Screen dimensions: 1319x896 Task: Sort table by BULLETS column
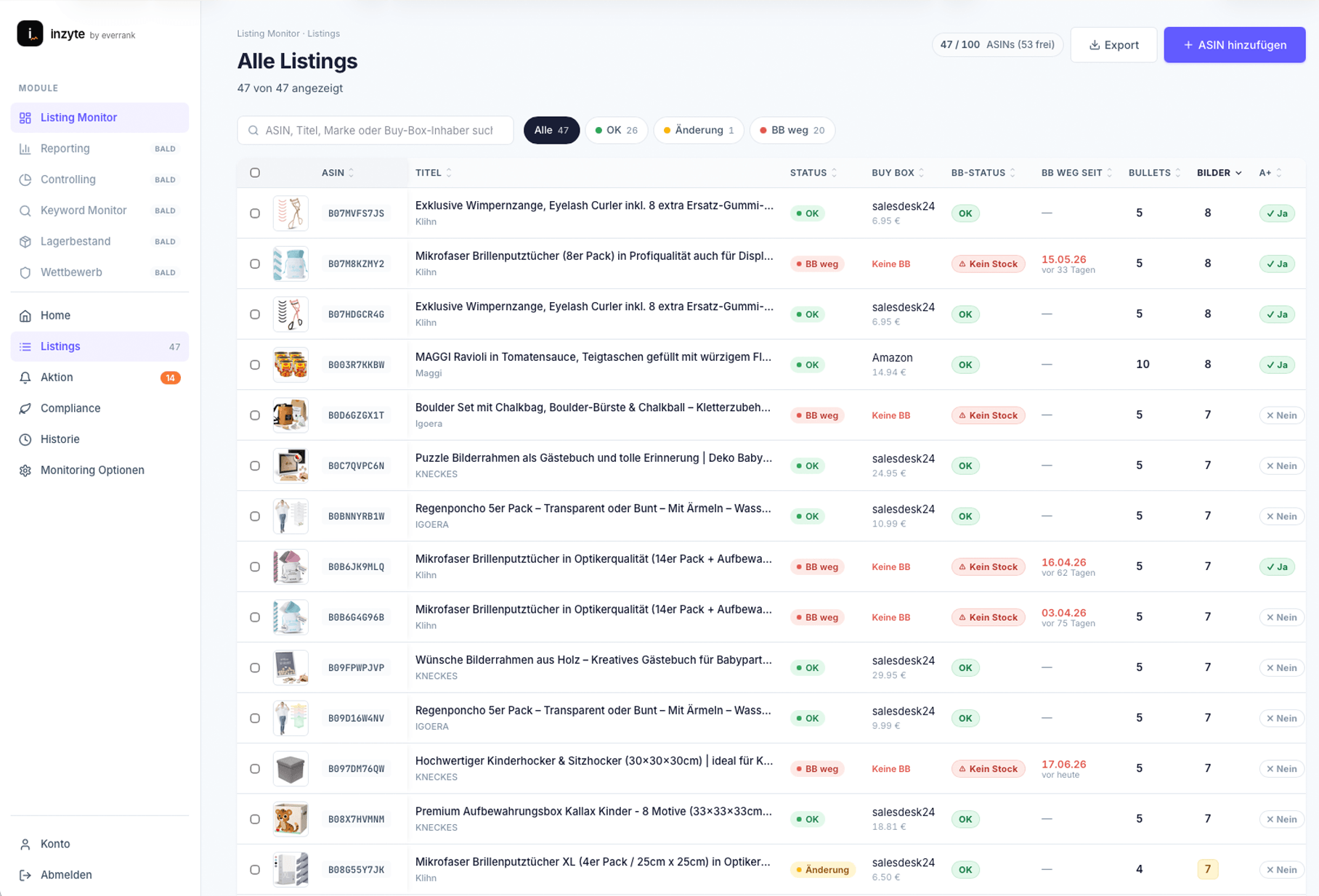click(1155, 173)
